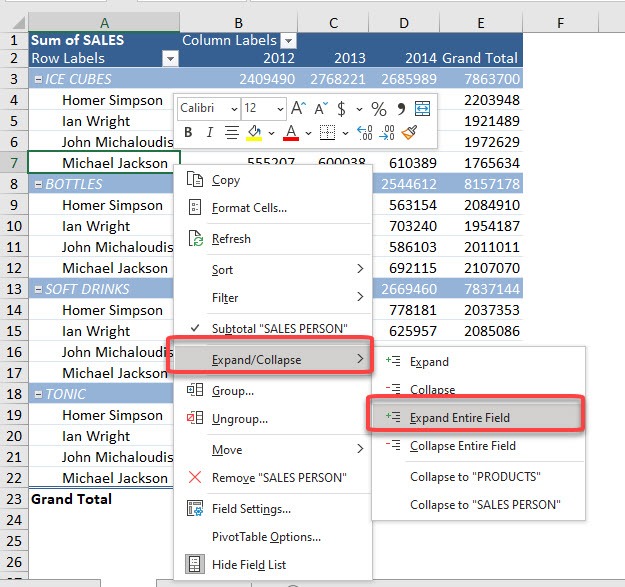Click the Format Painter brush
Screen dimensions: 625x587
409,132
